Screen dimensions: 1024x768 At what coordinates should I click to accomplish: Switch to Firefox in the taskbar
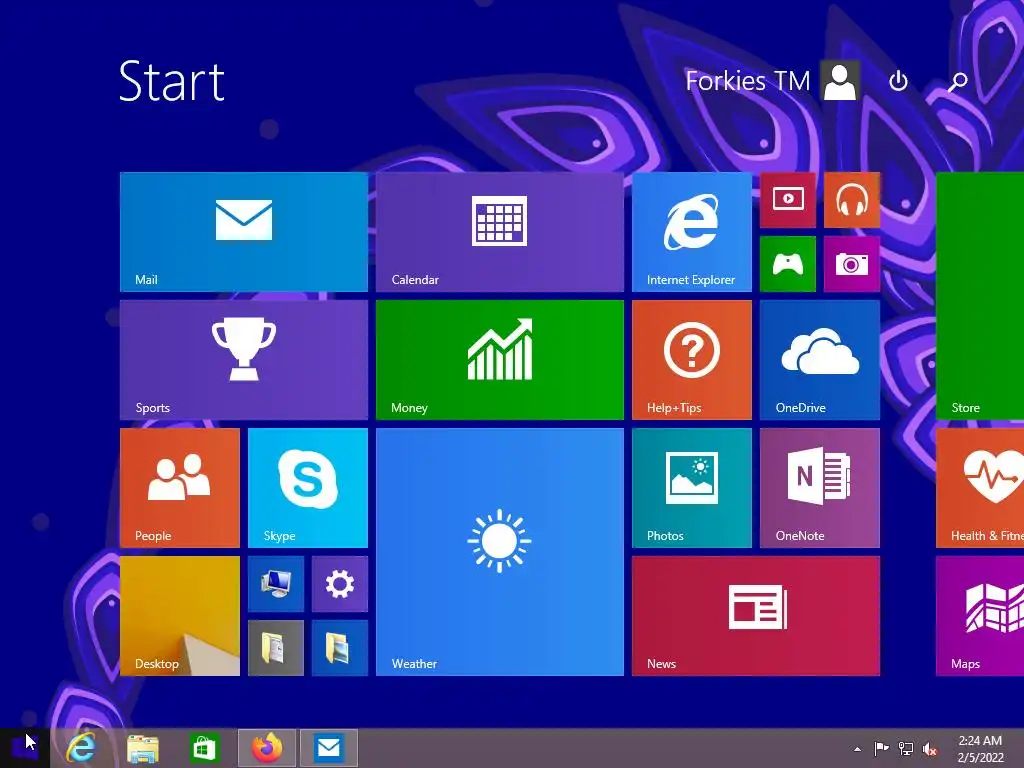tap(266, 748)
